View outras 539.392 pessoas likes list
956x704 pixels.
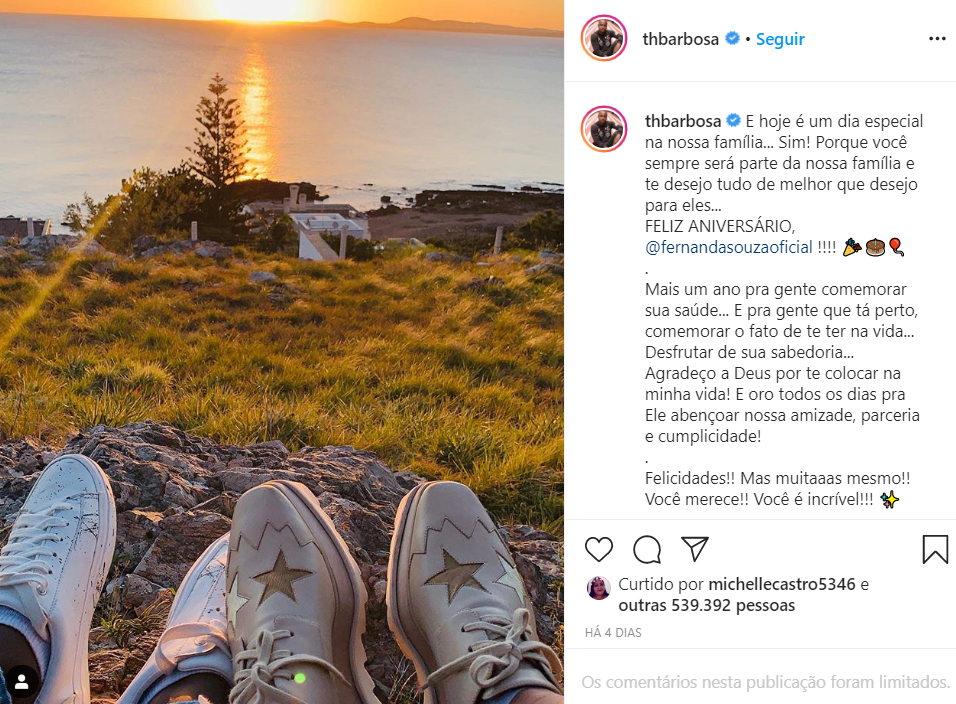pyautogui.click(x=707, y=605)
